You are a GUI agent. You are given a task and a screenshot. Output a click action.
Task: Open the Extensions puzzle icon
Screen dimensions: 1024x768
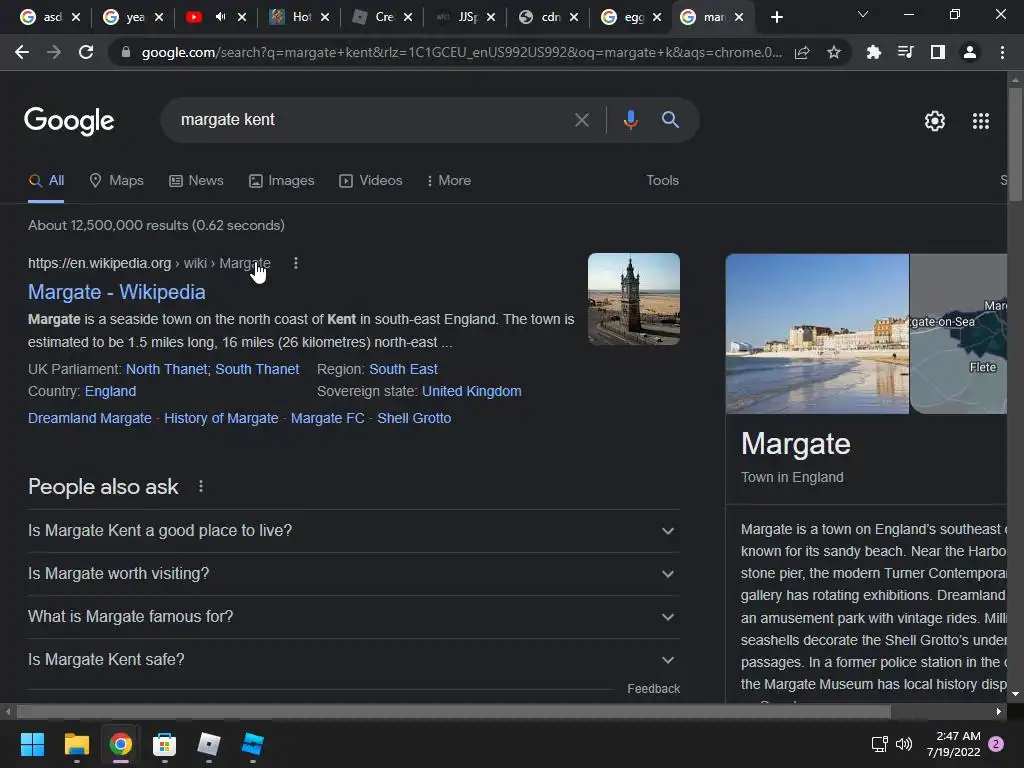coord(873,52)
